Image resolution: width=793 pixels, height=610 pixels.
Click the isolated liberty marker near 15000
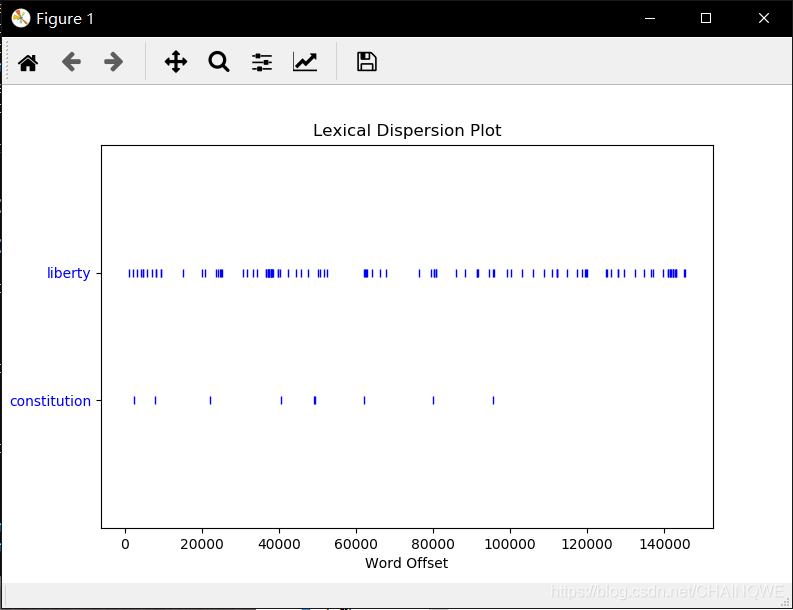click(x=184, y=274)
